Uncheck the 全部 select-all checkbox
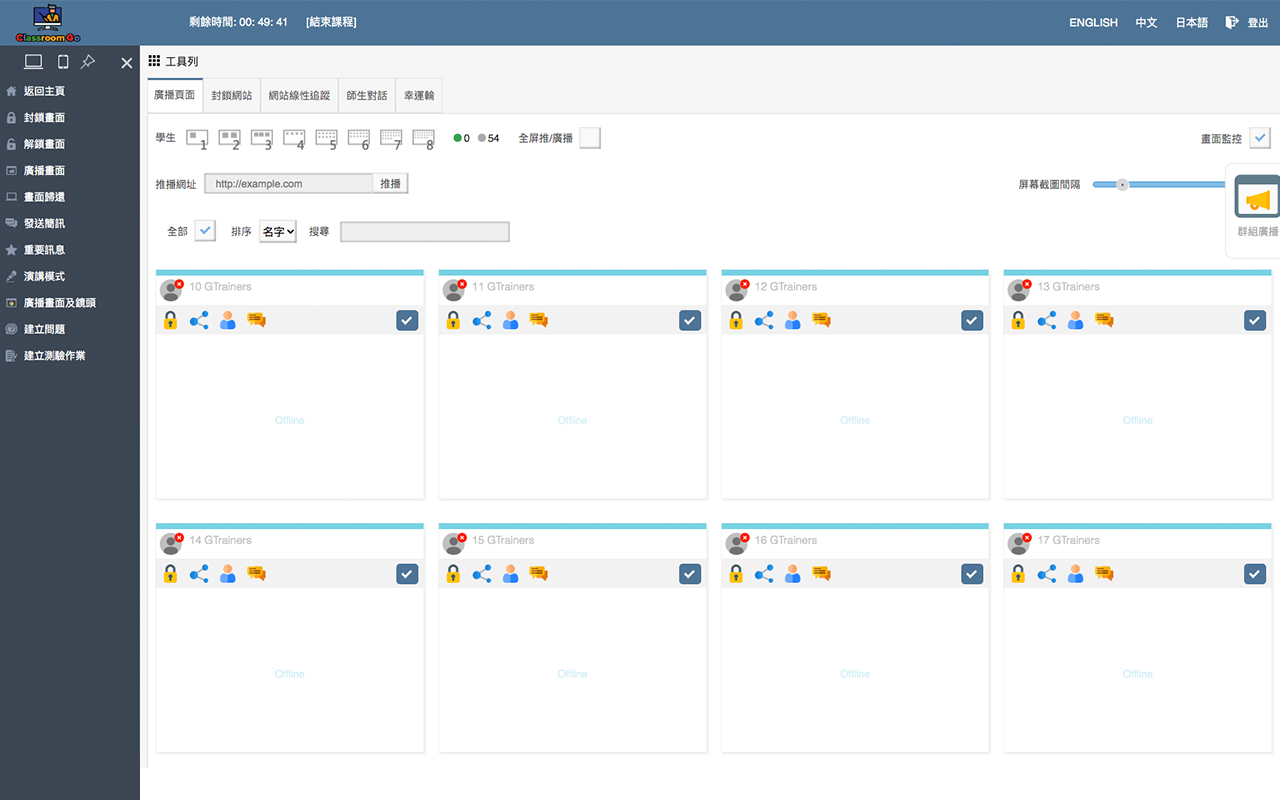The height and width of the screenshot is (800, 1280). coord(205,230)
